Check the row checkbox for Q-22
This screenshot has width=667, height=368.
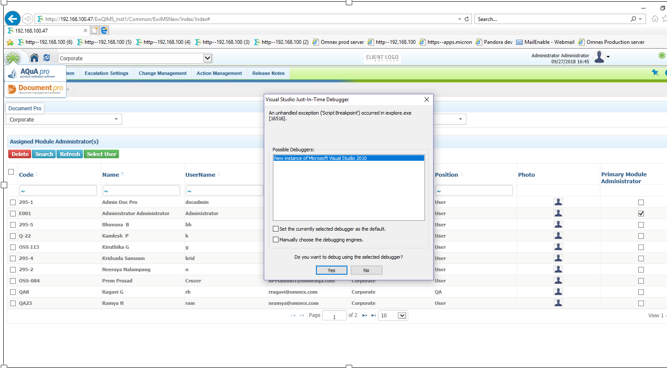tap(13, 236)
